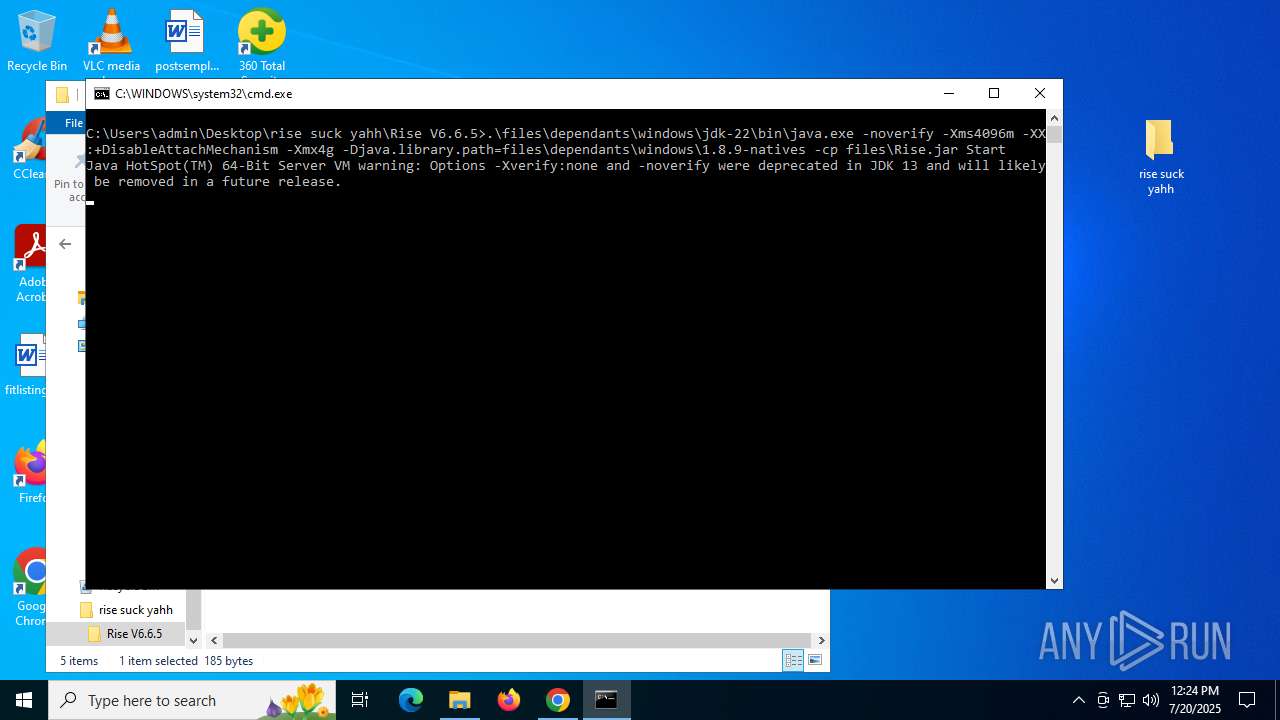Image resolution: width=1280 pixels, height=720 pixels.
Task: Switch Explorer to details view
Action: (x=793, y=660)
